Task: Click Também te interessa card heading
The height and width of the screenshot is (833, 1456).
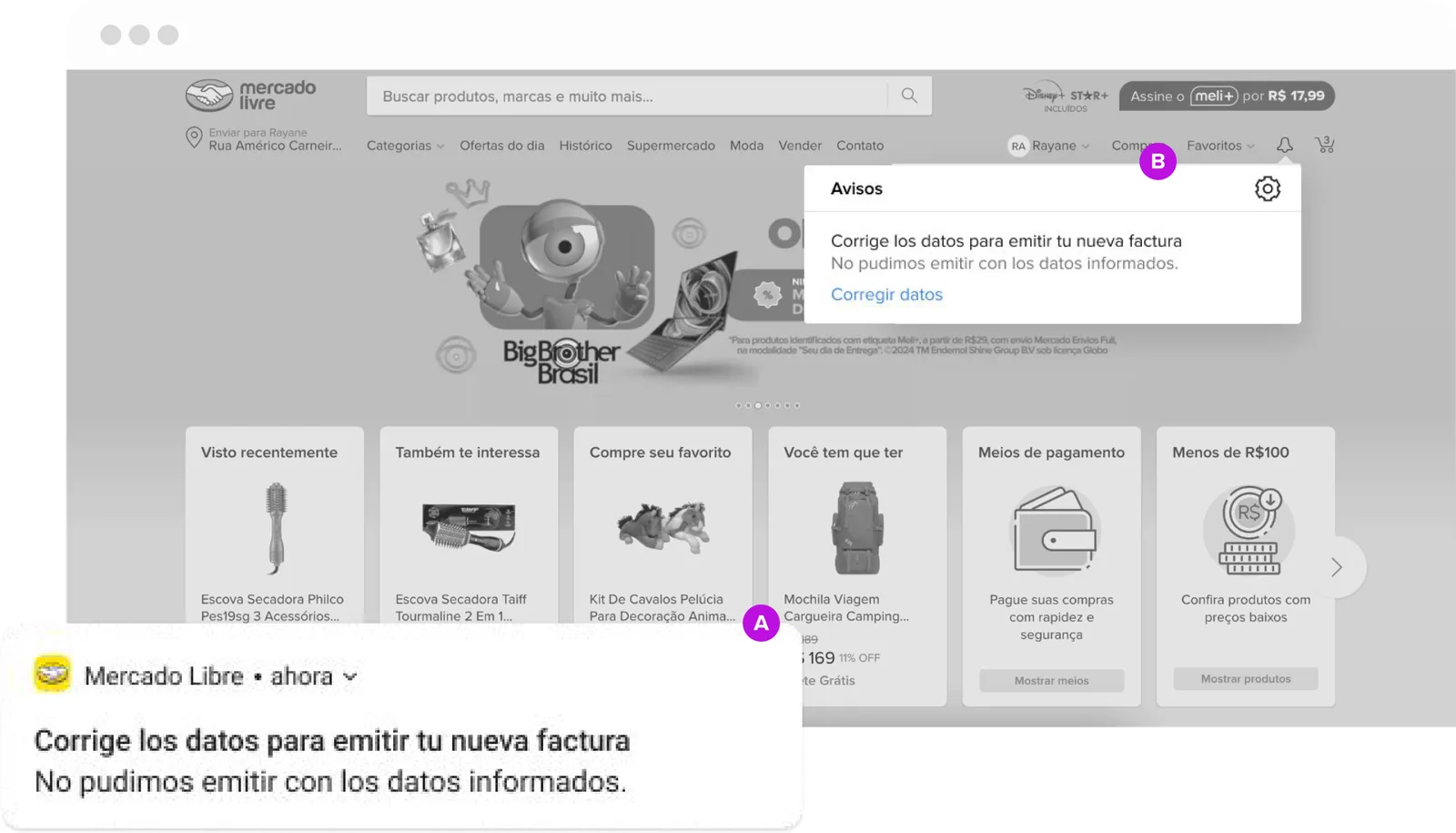Action: tap(468, 452)
